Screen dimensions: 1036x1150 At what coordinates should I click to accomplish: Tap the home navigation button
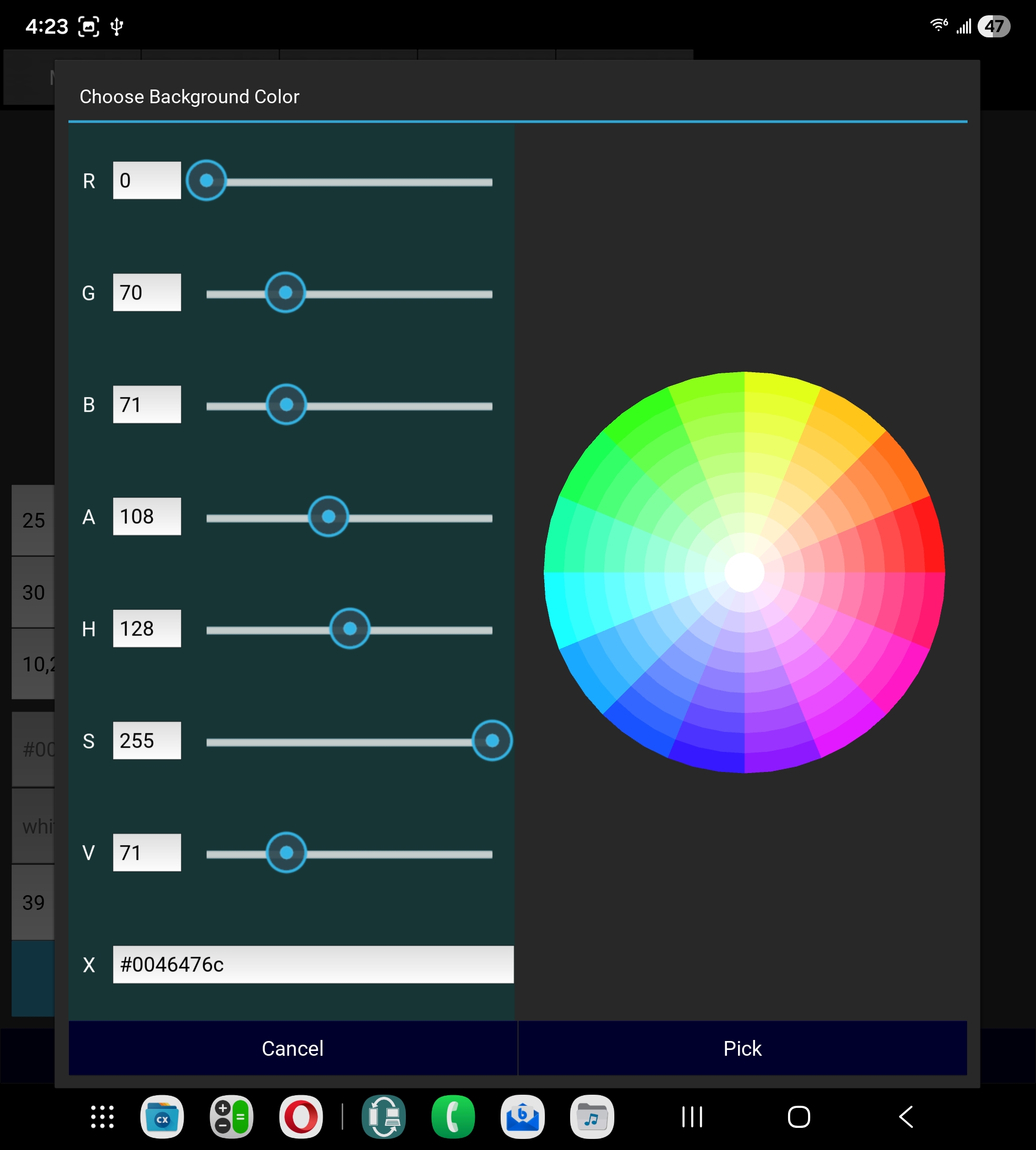[799, 1117]
